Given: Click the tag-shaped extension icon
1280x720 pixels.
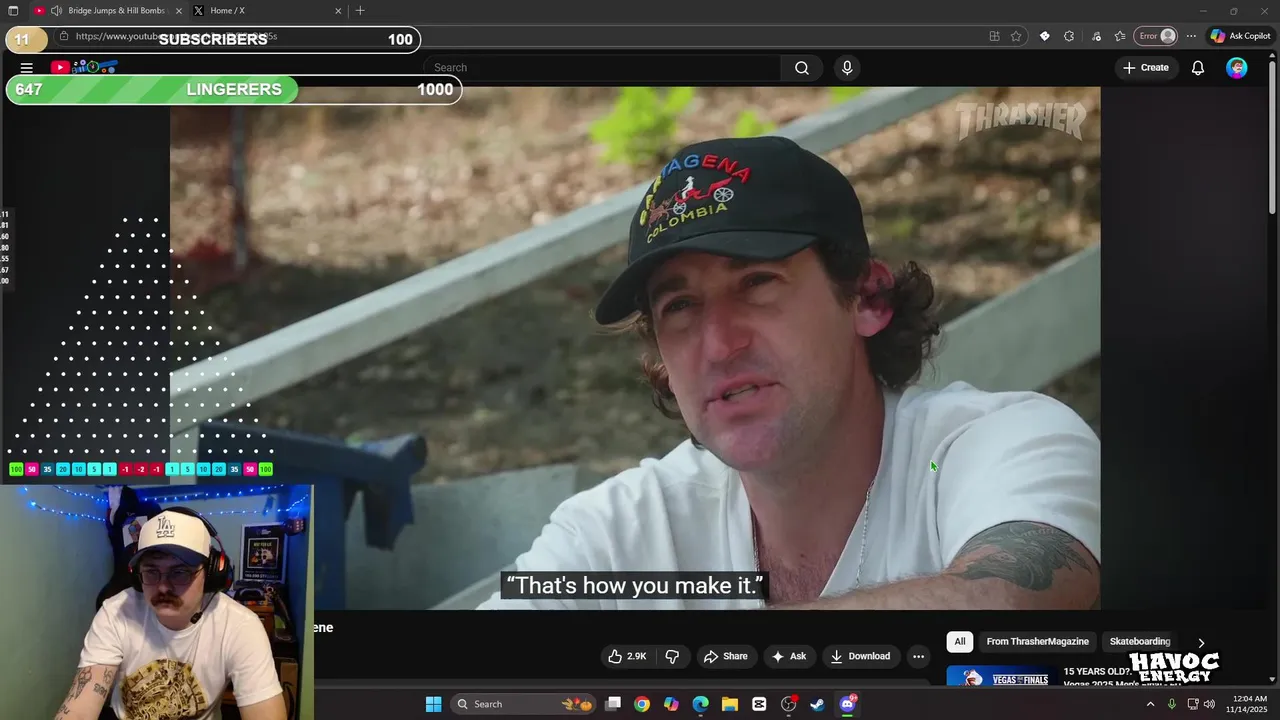Looking at the screenshot, I should 1044,36.
